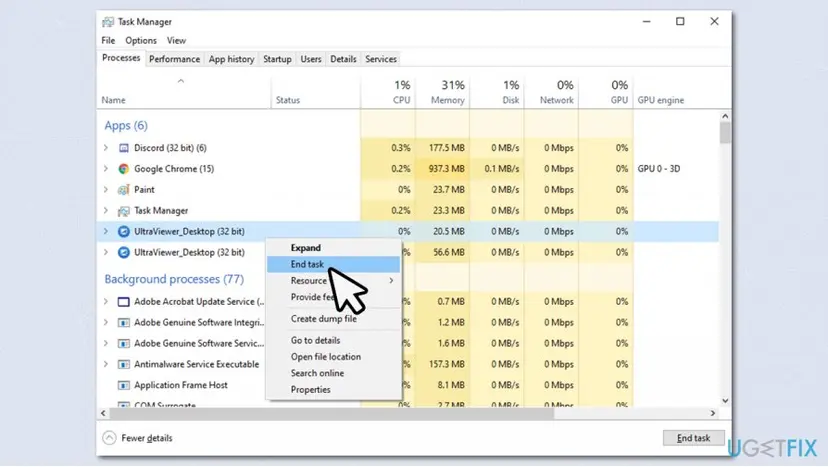This screenshot has height=467, width=828.
Task: Open the File menu
Action: point(108,41)
